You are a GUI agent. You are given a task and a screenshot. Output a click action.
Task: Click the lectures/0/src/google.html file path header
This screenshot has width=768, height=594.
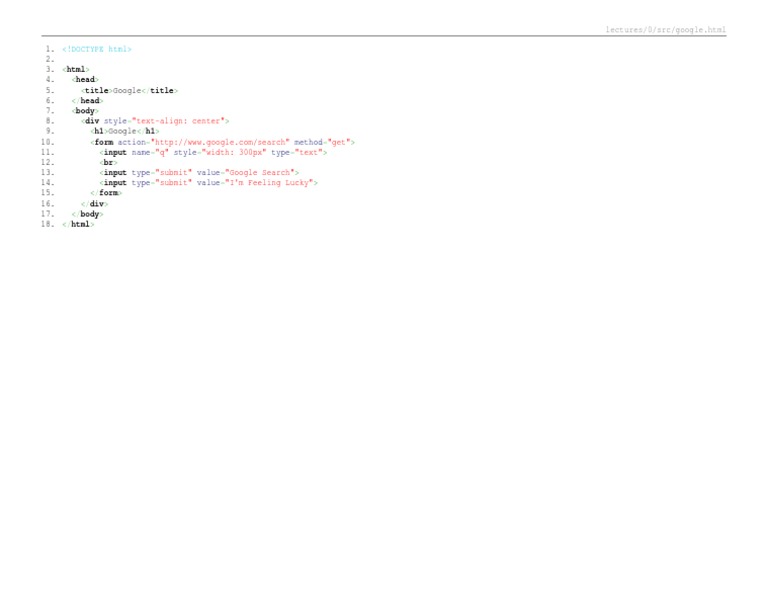(x=665, y=30)
